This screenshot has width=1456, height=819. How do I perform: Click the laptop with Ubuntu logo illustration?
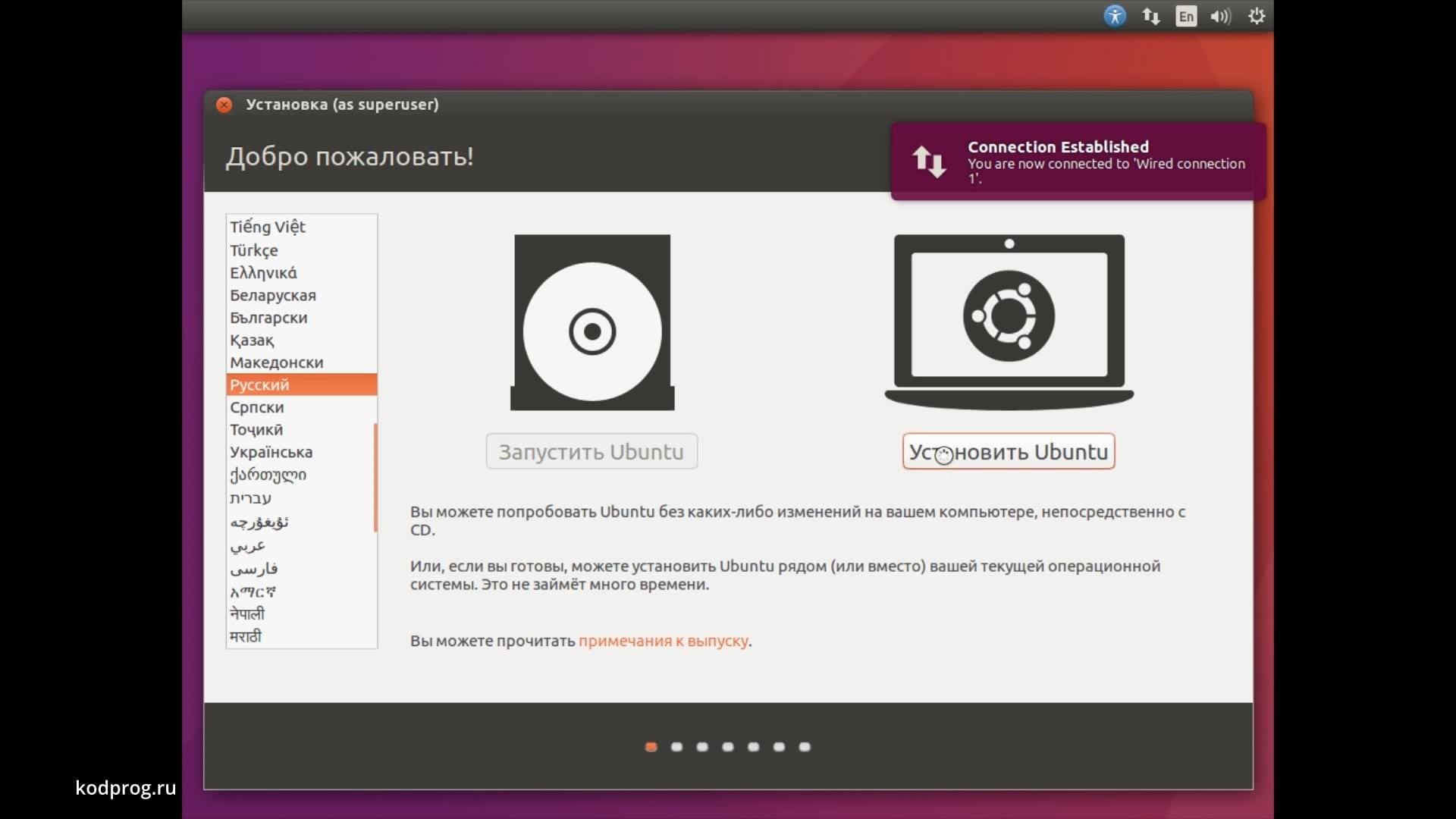pos(1009,322)
